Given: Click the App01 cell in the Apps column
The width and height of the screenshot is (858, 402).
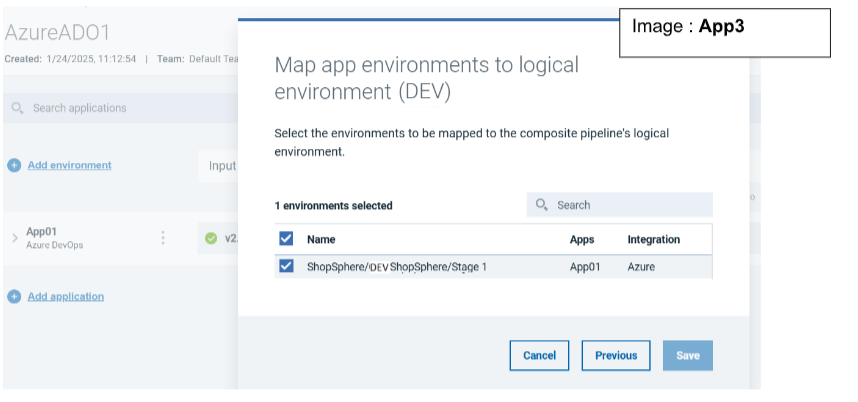Looking at the screenshot, I should click(585, 267).
